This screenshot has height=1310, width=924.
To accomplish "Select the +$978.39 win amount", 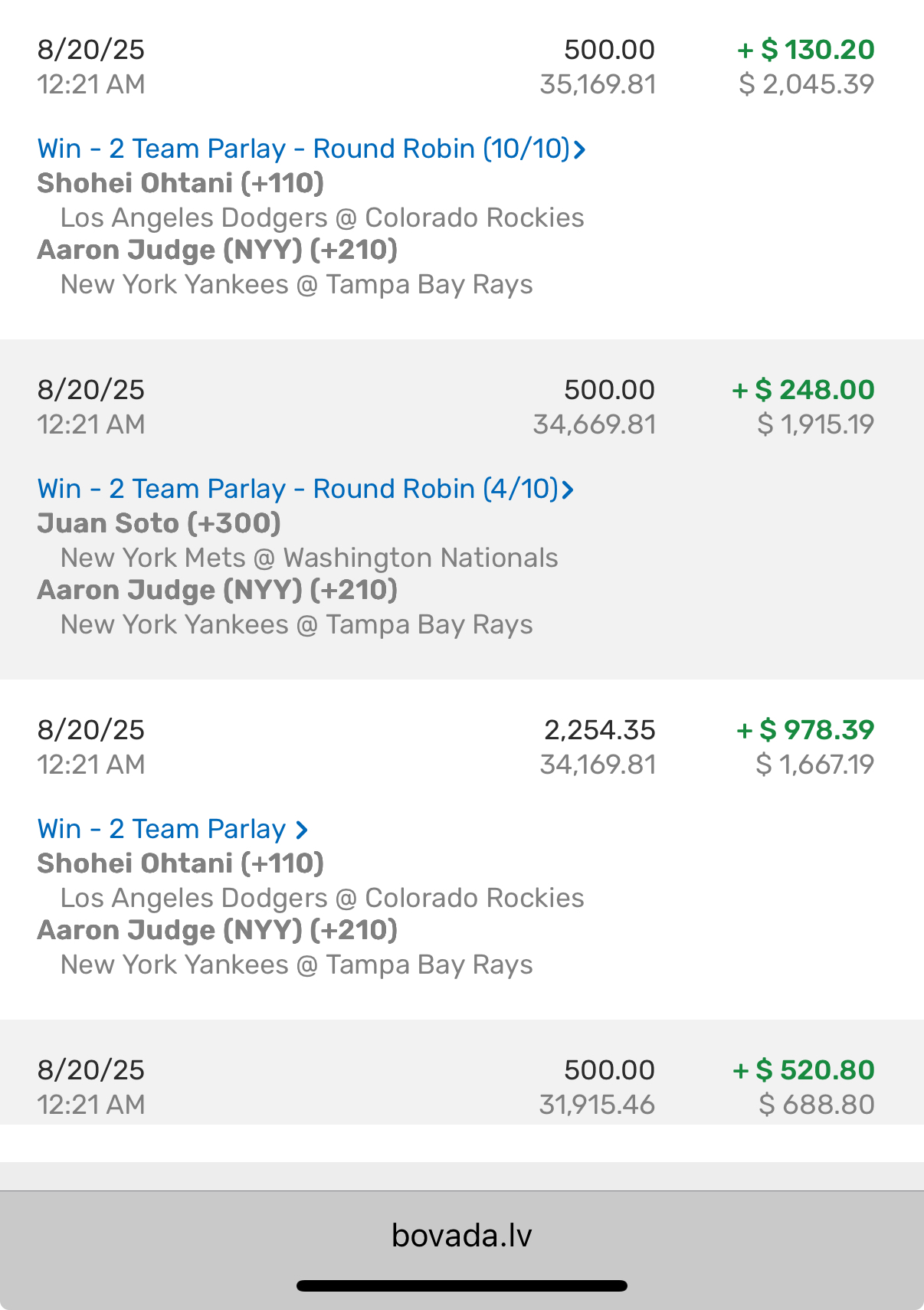I will (x=804, y=730).
